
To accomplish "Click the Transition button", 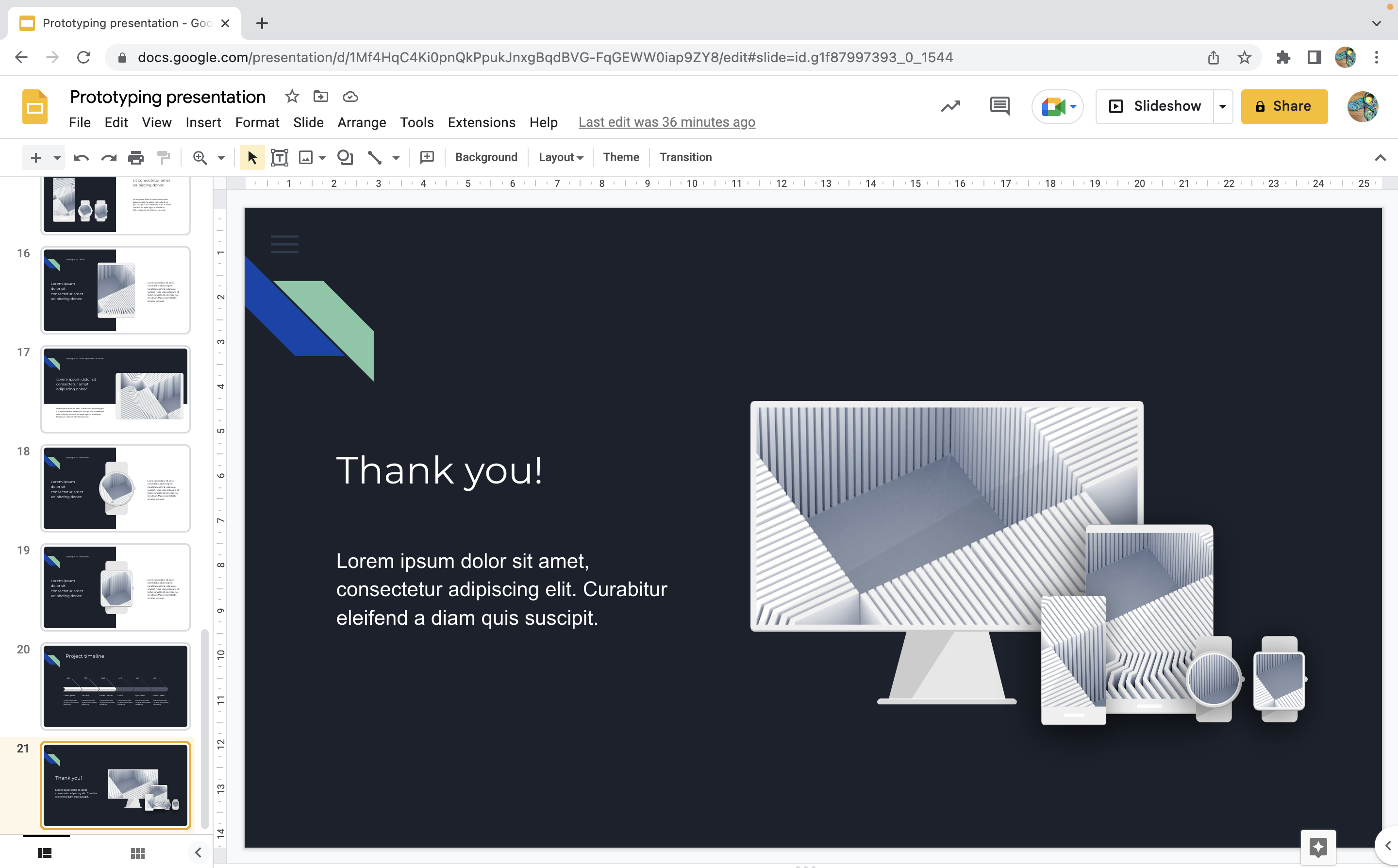I will (x=686, y=157).
